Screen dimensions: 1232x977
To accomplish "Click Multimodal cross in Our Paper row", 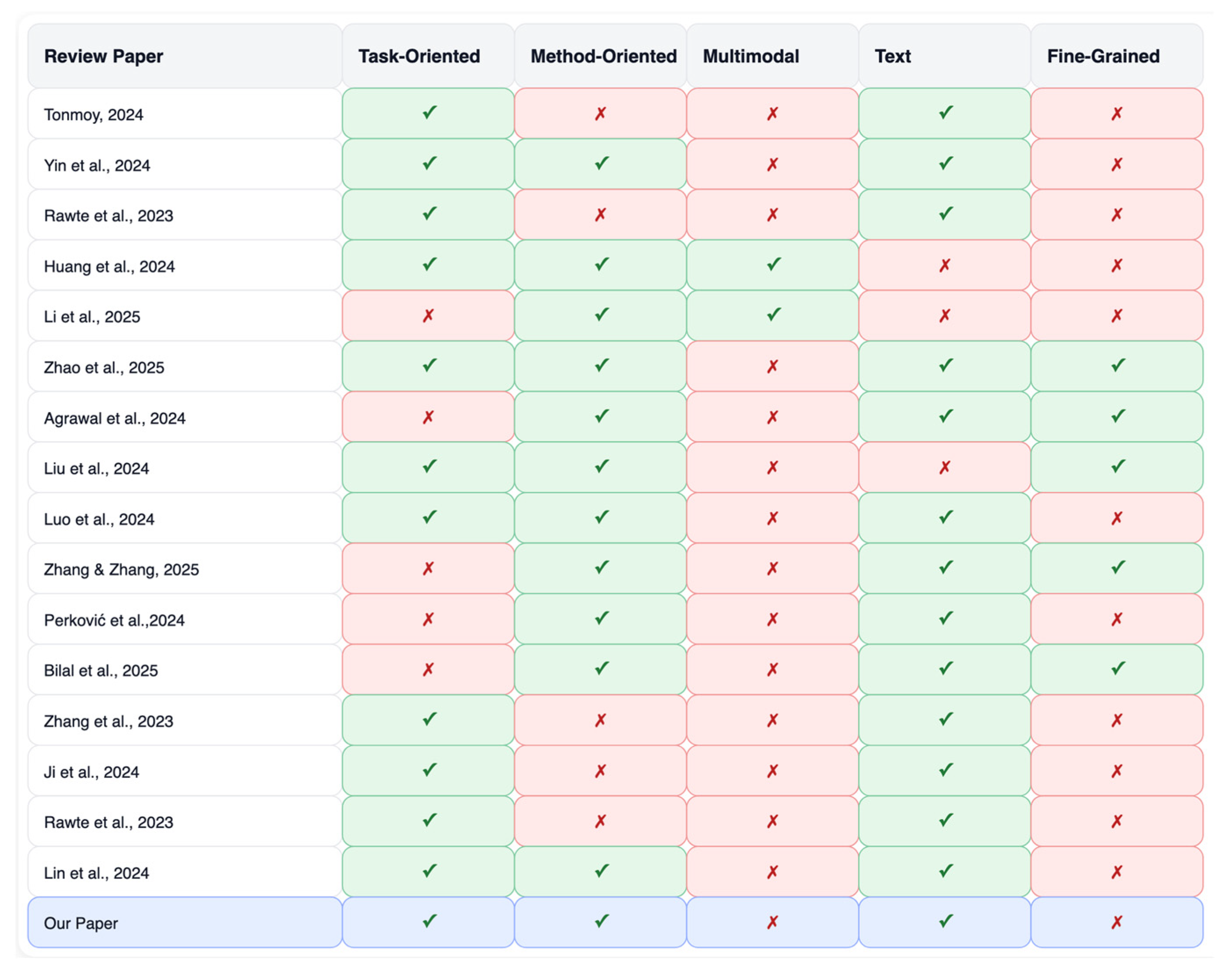I will [x=772, y=922].
